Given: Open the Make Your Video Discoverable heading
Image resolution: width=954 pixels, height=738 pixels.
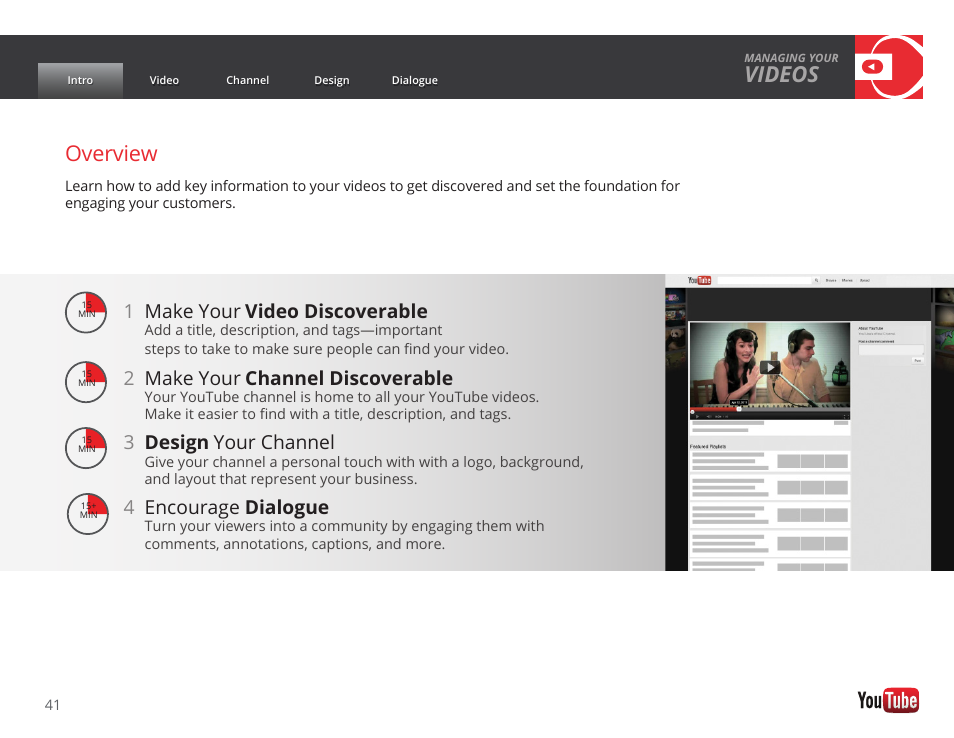Looking at the screenshot, I should [285, 311].
